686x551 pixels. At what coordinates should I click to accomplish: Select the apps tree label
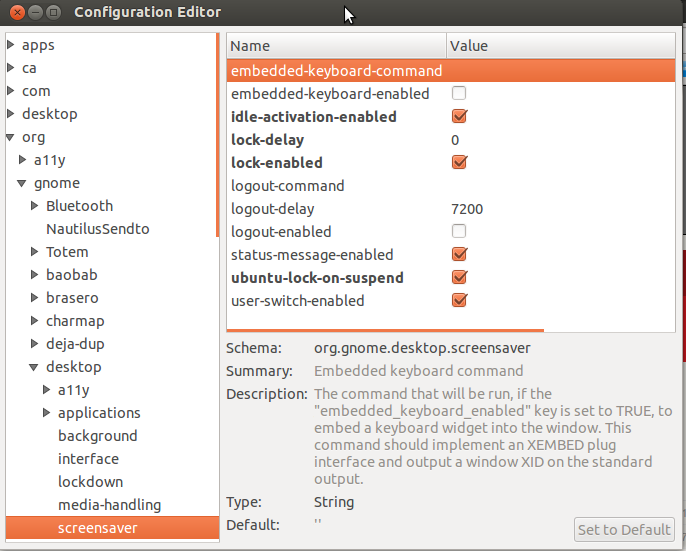click(x=38, y=45)
